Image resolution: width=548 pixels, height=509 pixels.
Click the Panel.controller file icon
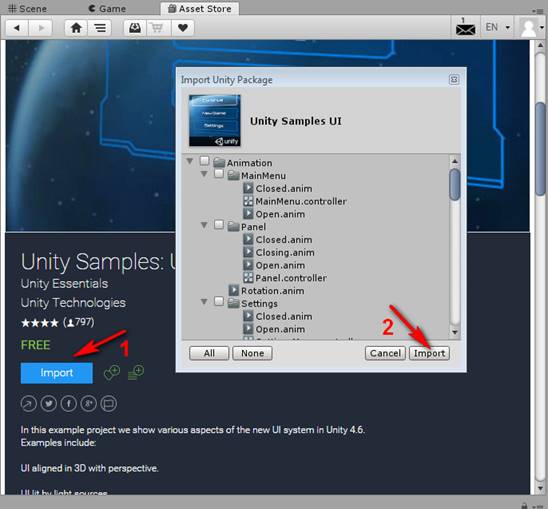pos(248,278)
